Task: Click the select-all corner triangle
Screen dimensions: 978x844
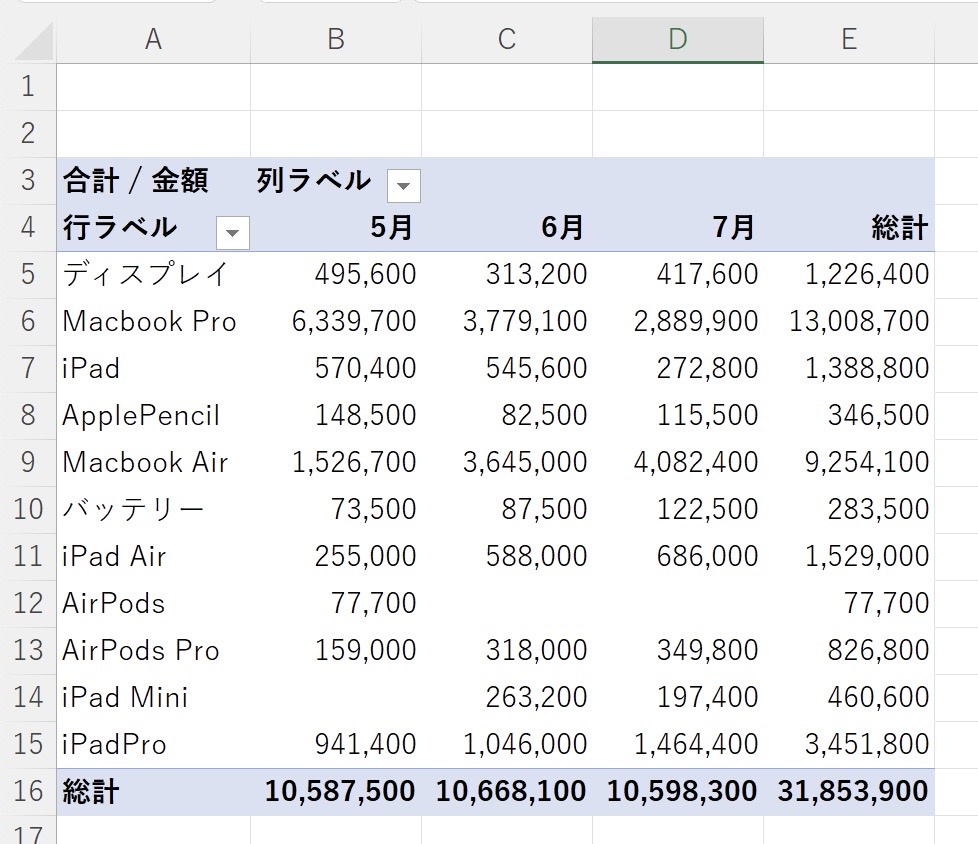Action: click(x=35, y=42)
